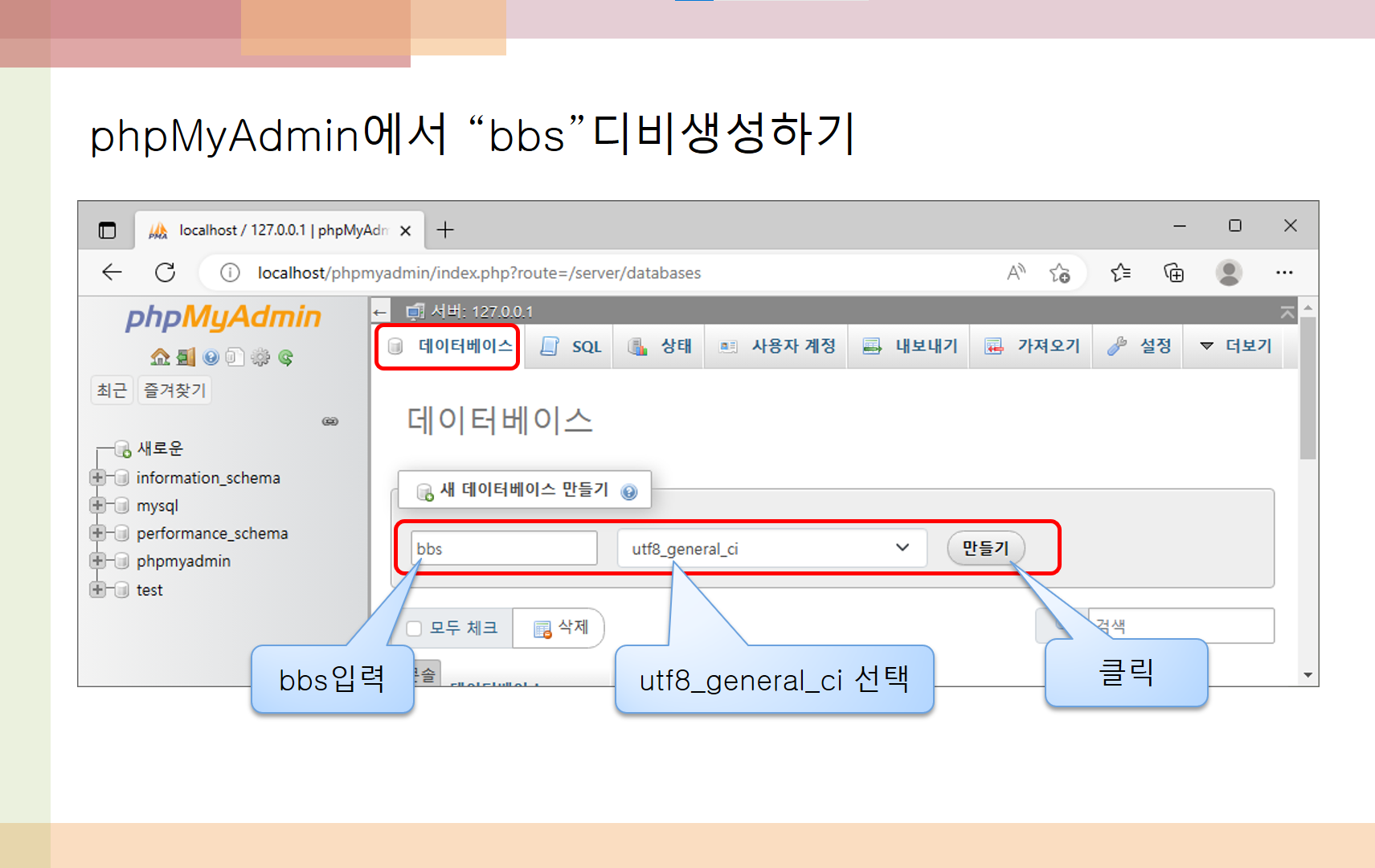
Task: Add this page to favorites star icon
Action: [1059, 273]
